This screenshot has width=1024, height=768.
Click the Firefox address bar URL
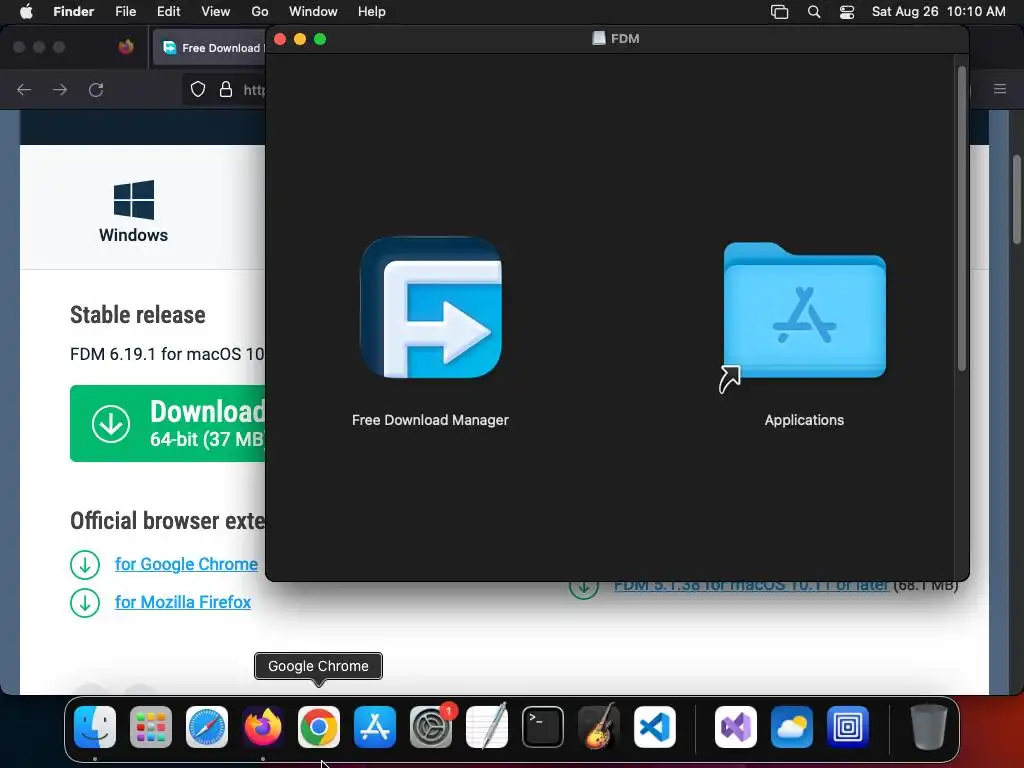click(x=254, y=89)
